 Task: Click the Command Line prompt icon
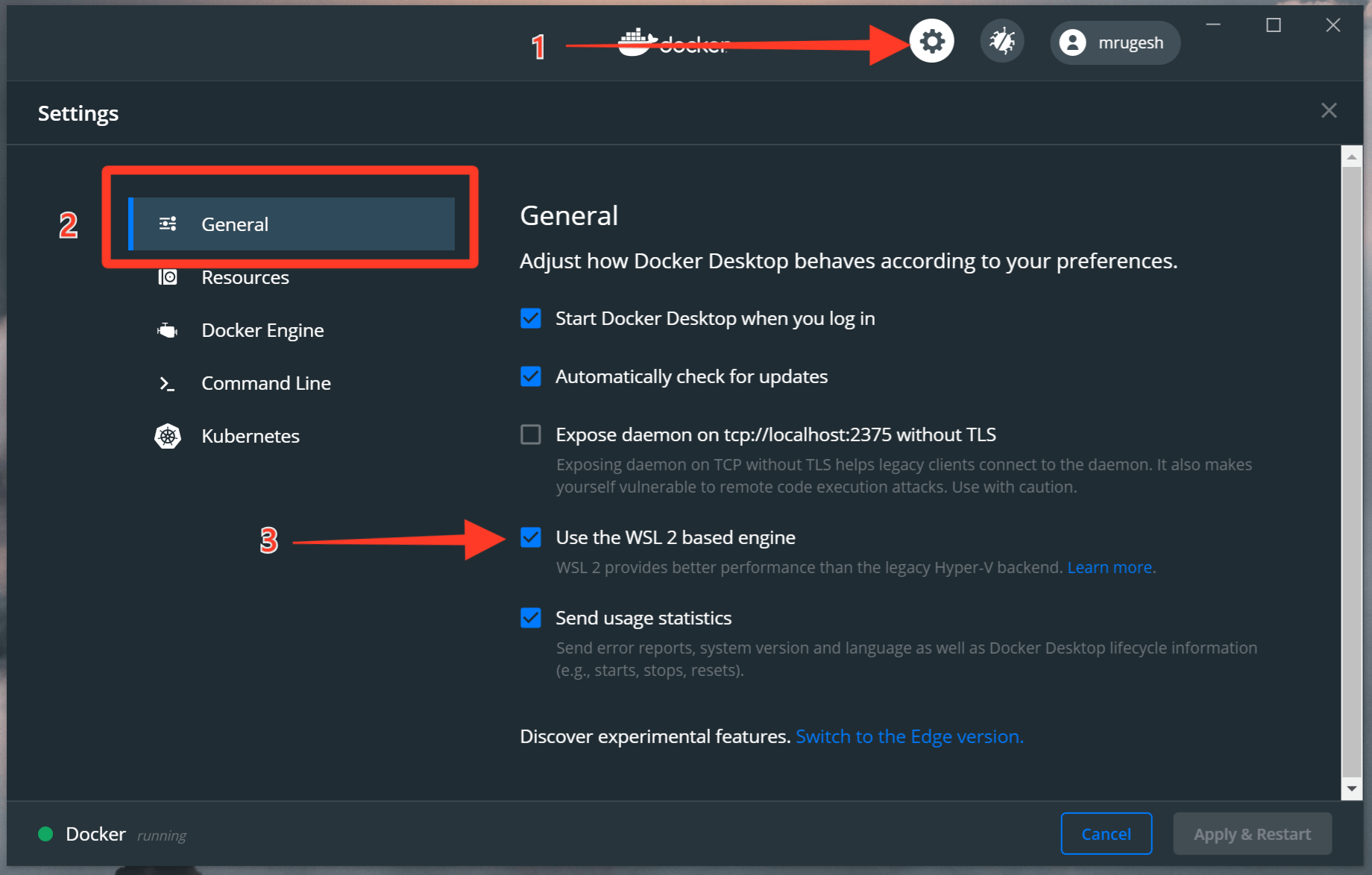(168, 384)
